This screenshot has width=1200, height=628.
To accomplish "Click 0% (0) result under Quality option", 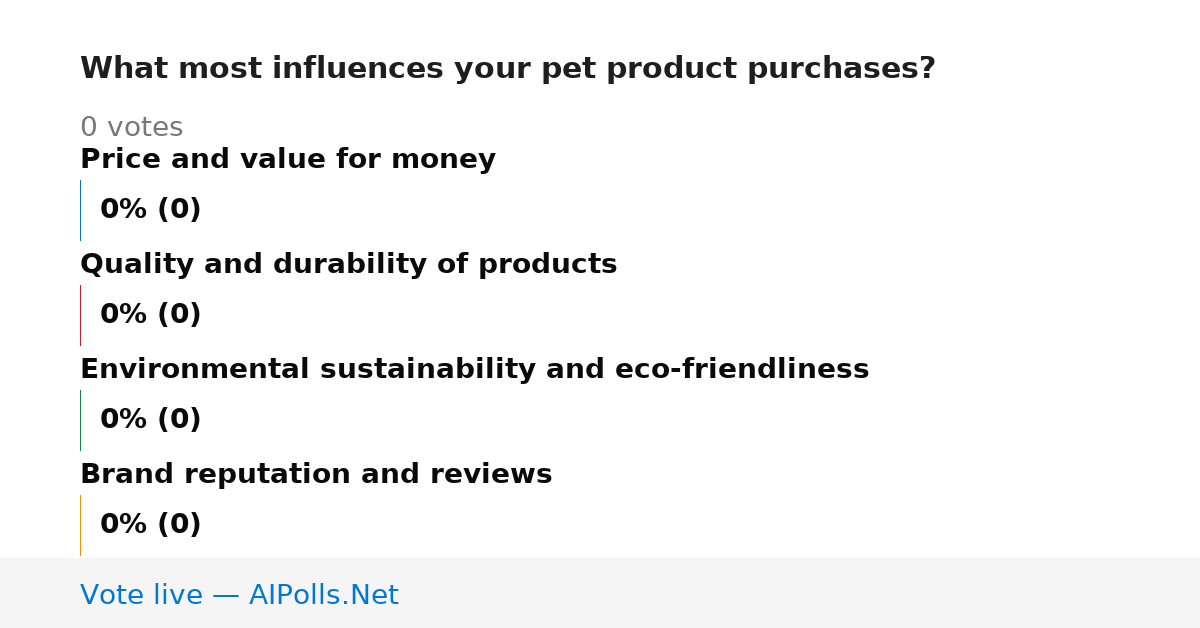I will 150,315.
